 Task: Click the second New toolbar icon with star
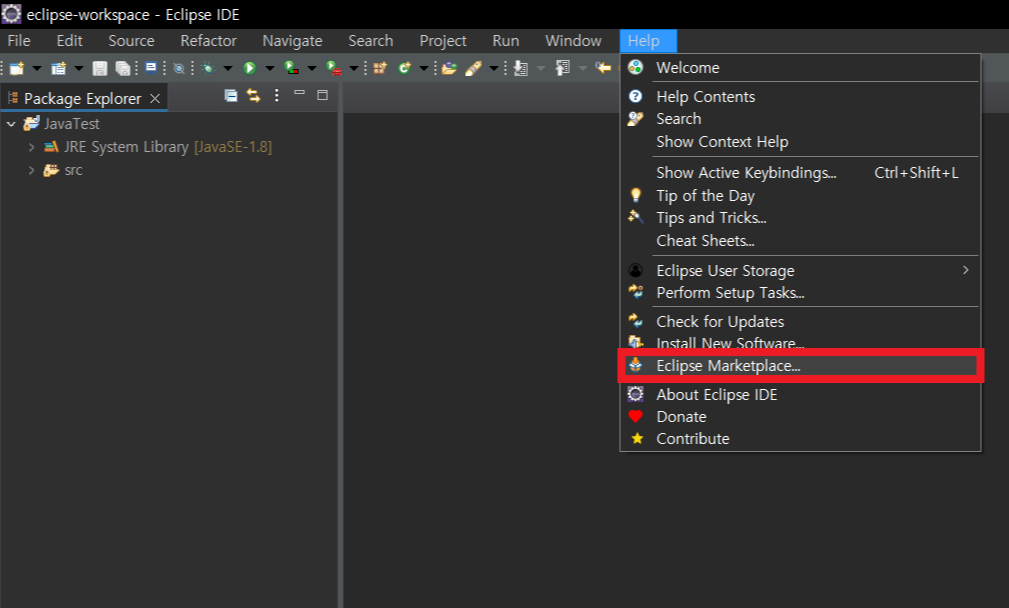(59, 68)
